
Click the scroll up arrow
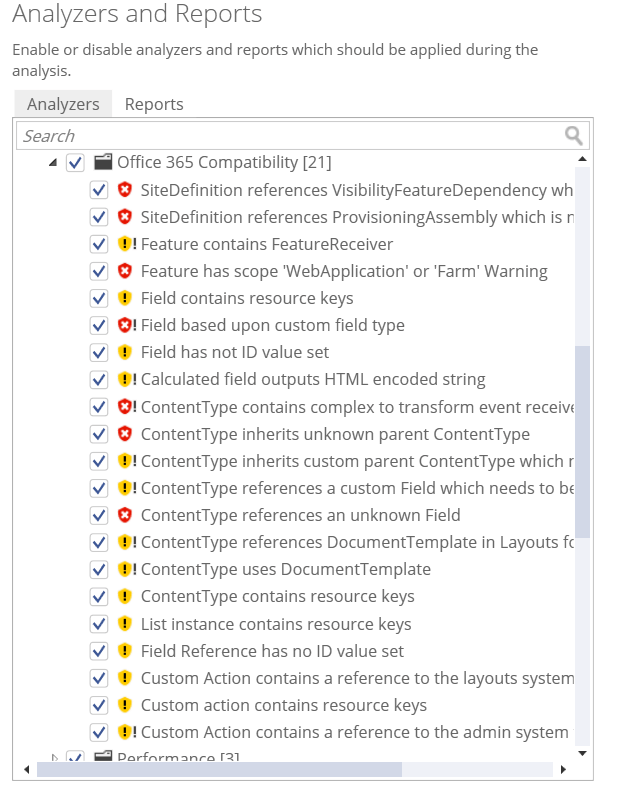point(582,159)
